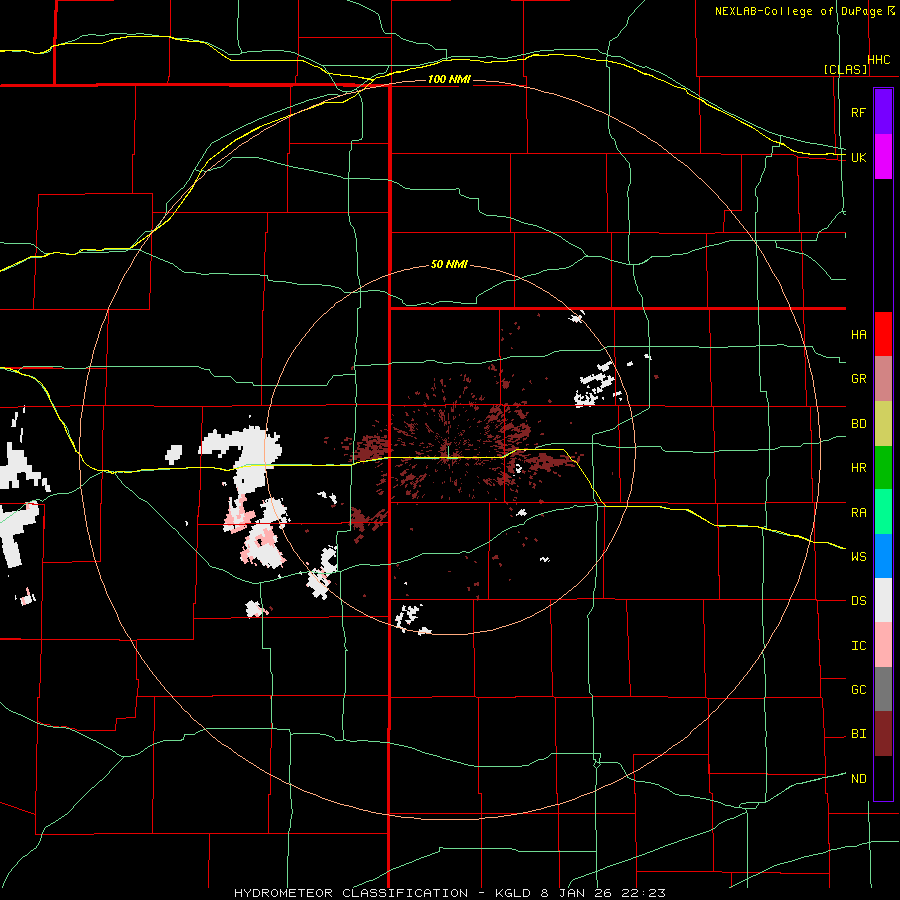The image size is (900, 900).
Task: Click the [CLAS] units label
Action: pos(845,69)
